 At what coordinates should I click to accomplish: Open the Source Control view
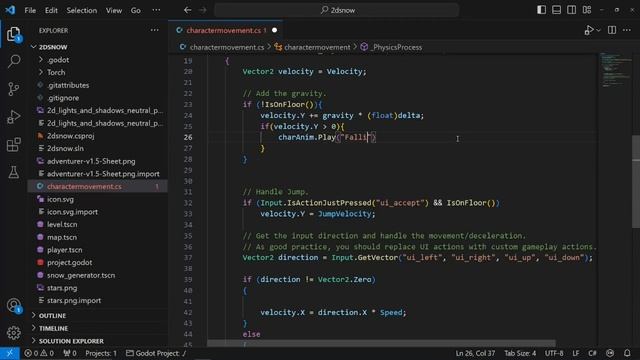(13, 89)
